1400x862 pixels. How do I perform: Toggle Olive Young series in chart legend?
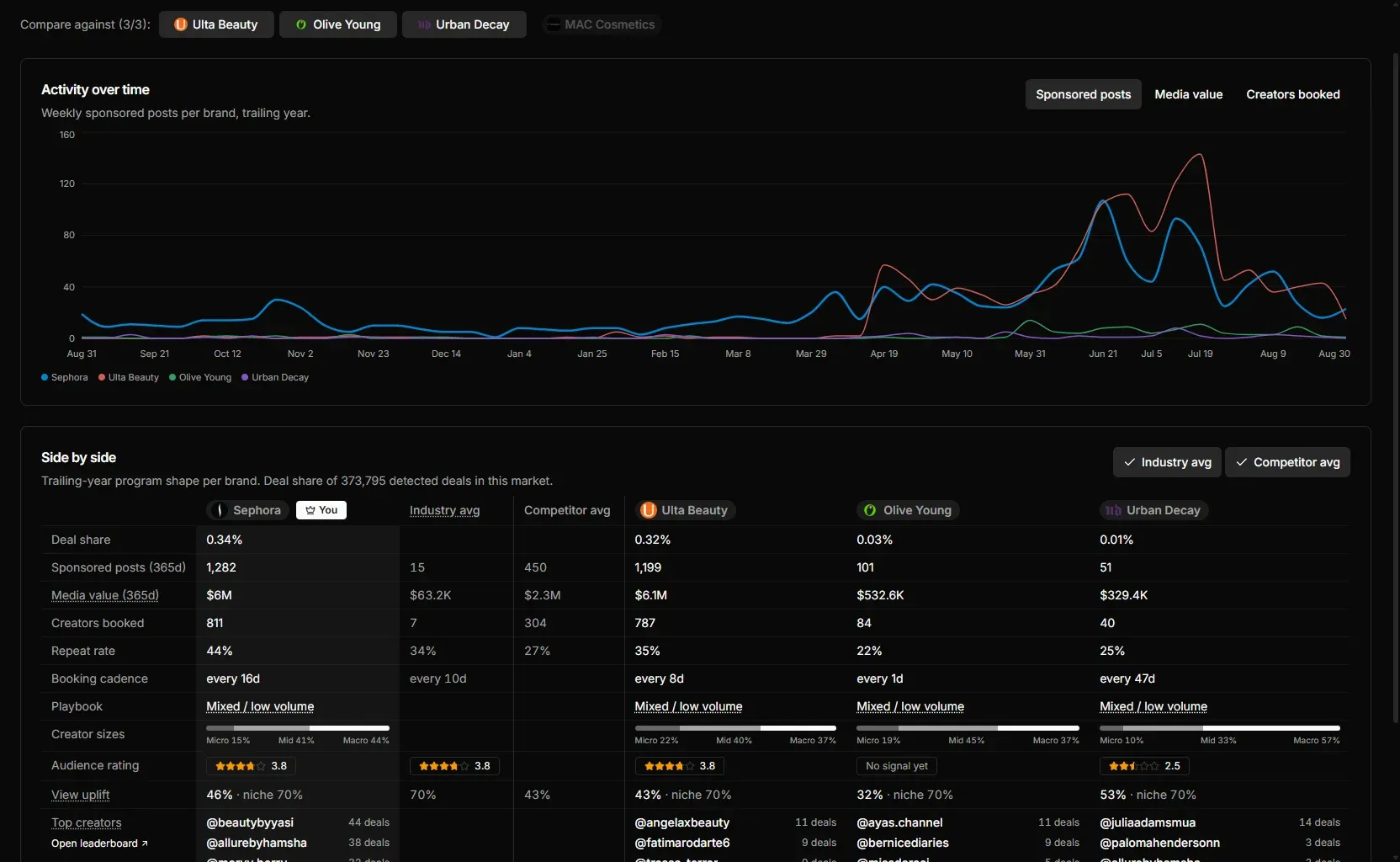point(200,377)
